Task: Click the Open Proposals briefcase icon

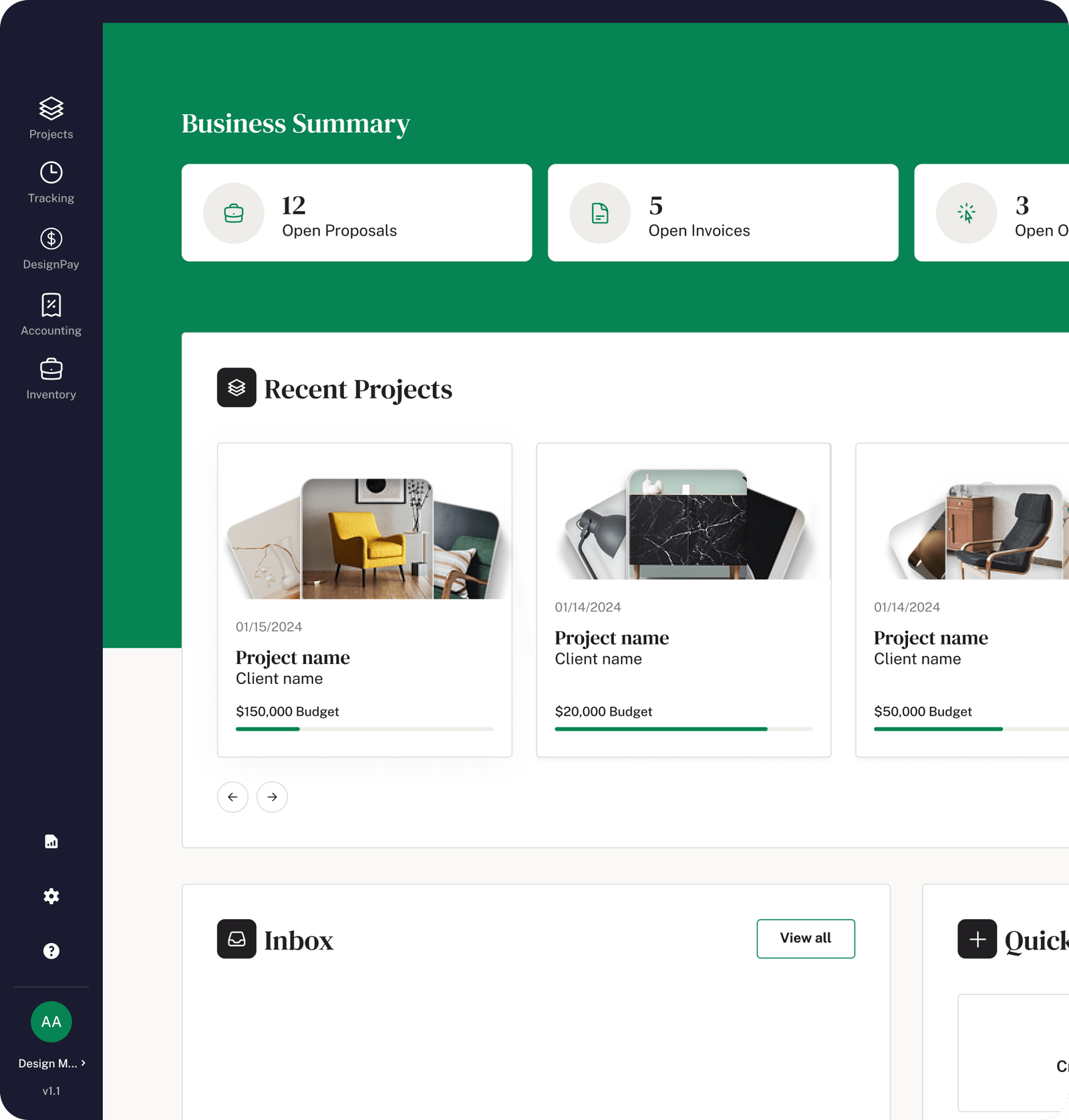Action: pos(234,213)
